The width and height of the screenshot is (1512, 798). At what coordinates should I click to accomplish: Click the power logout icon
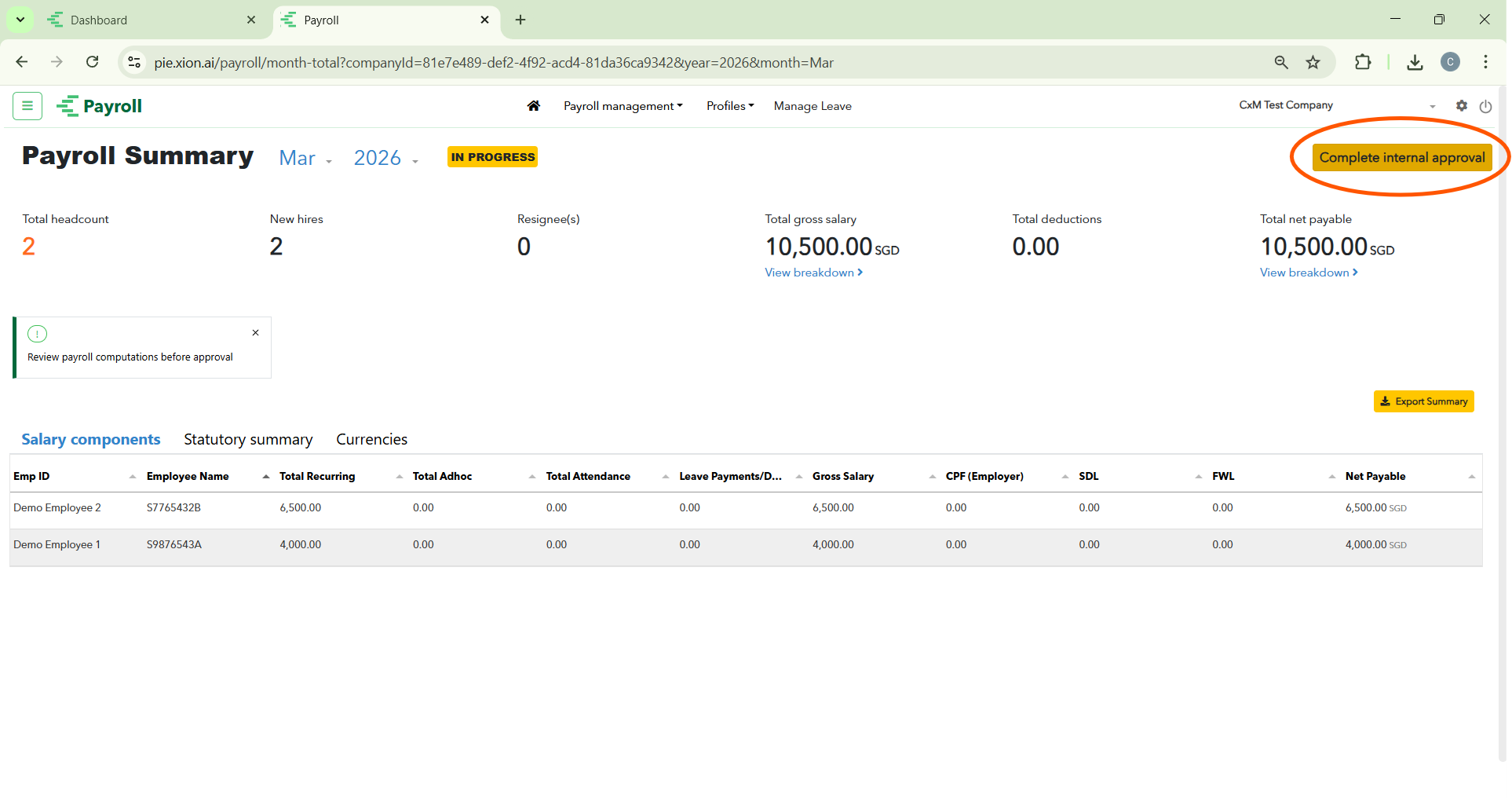point(1485,106)
